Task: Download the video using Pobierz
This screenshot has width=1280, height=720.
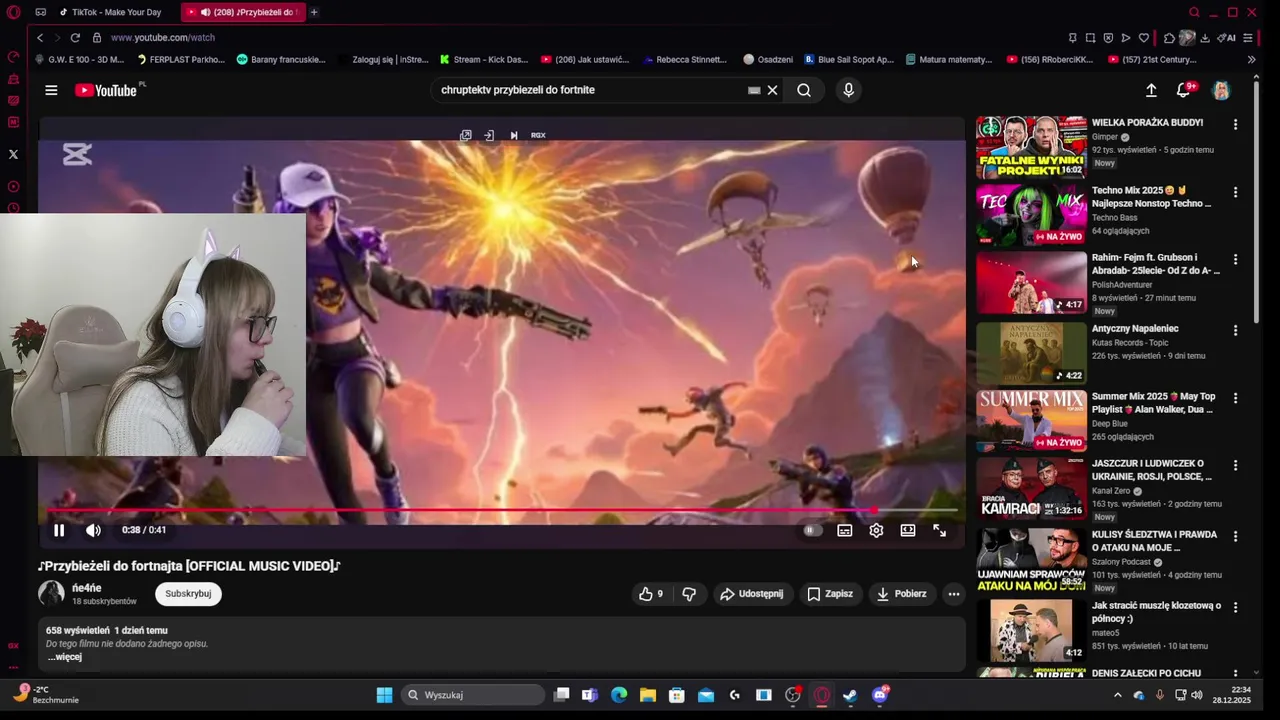Action: coord(902,594)
